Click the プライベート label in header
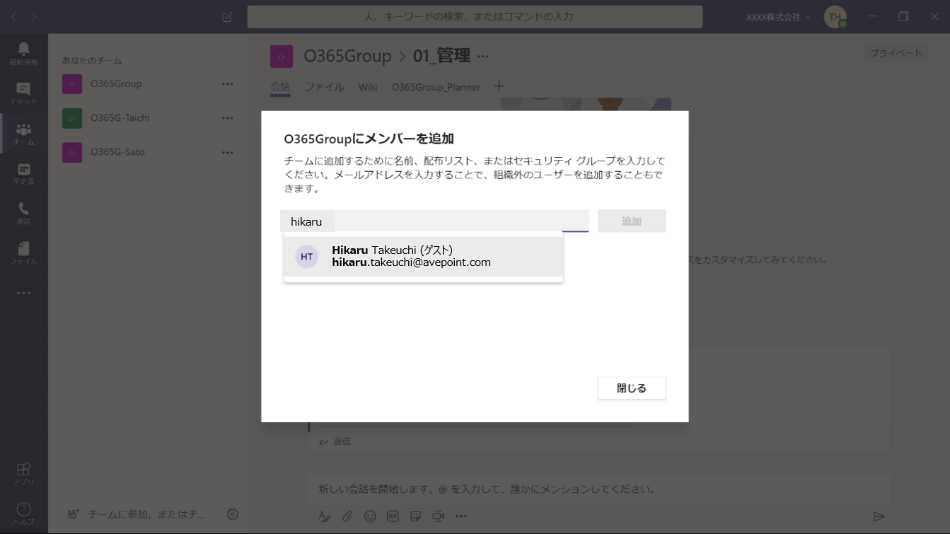 (895, 53)
